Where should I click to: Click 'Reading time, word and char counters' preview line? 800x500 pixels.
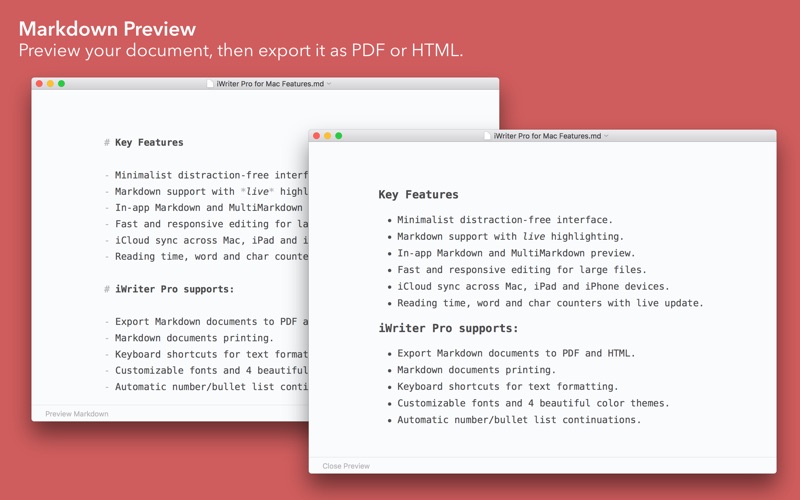[x=550, y=303]
